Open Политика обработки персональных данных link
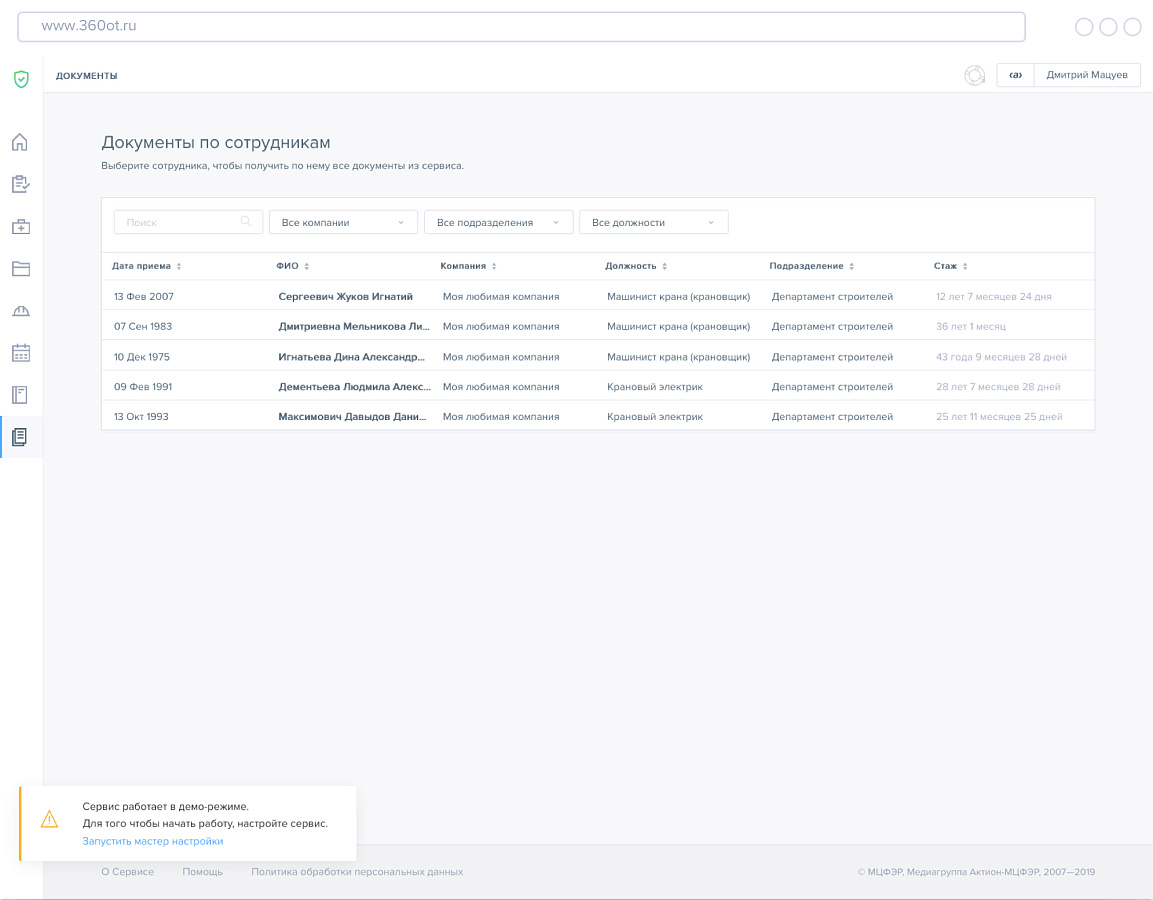 tap(357, 872)
